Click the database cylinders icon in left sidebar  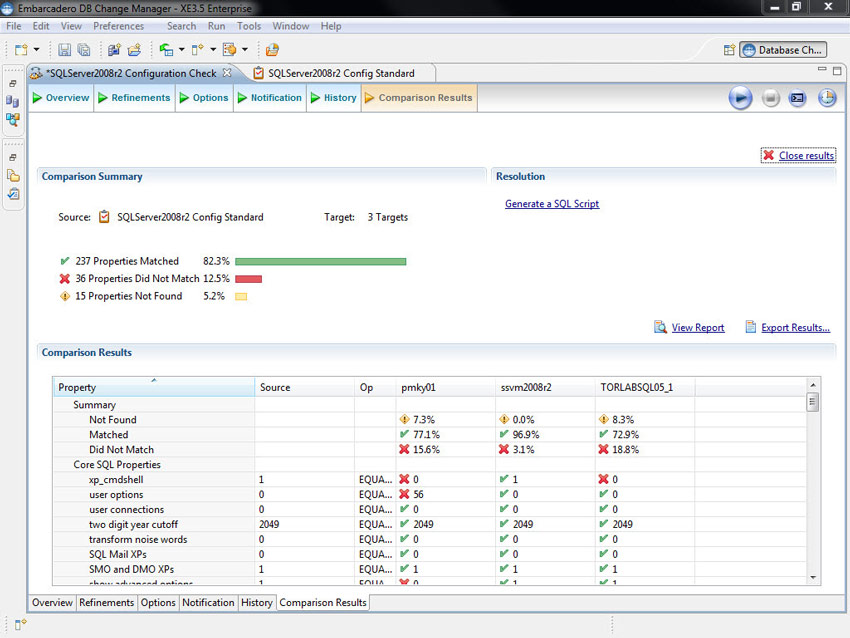pos(12,101)
